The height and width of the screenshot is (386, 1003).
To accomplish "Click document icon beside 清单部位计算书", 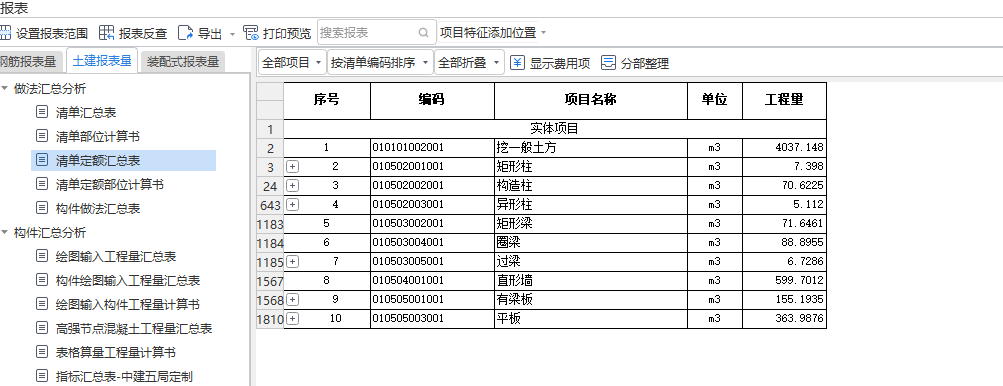I will coord(42,136).
